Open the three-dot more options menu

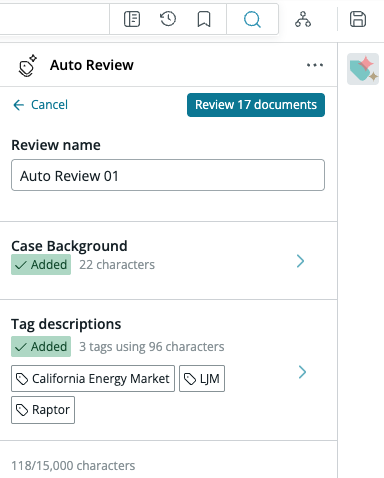coord(315,65)
